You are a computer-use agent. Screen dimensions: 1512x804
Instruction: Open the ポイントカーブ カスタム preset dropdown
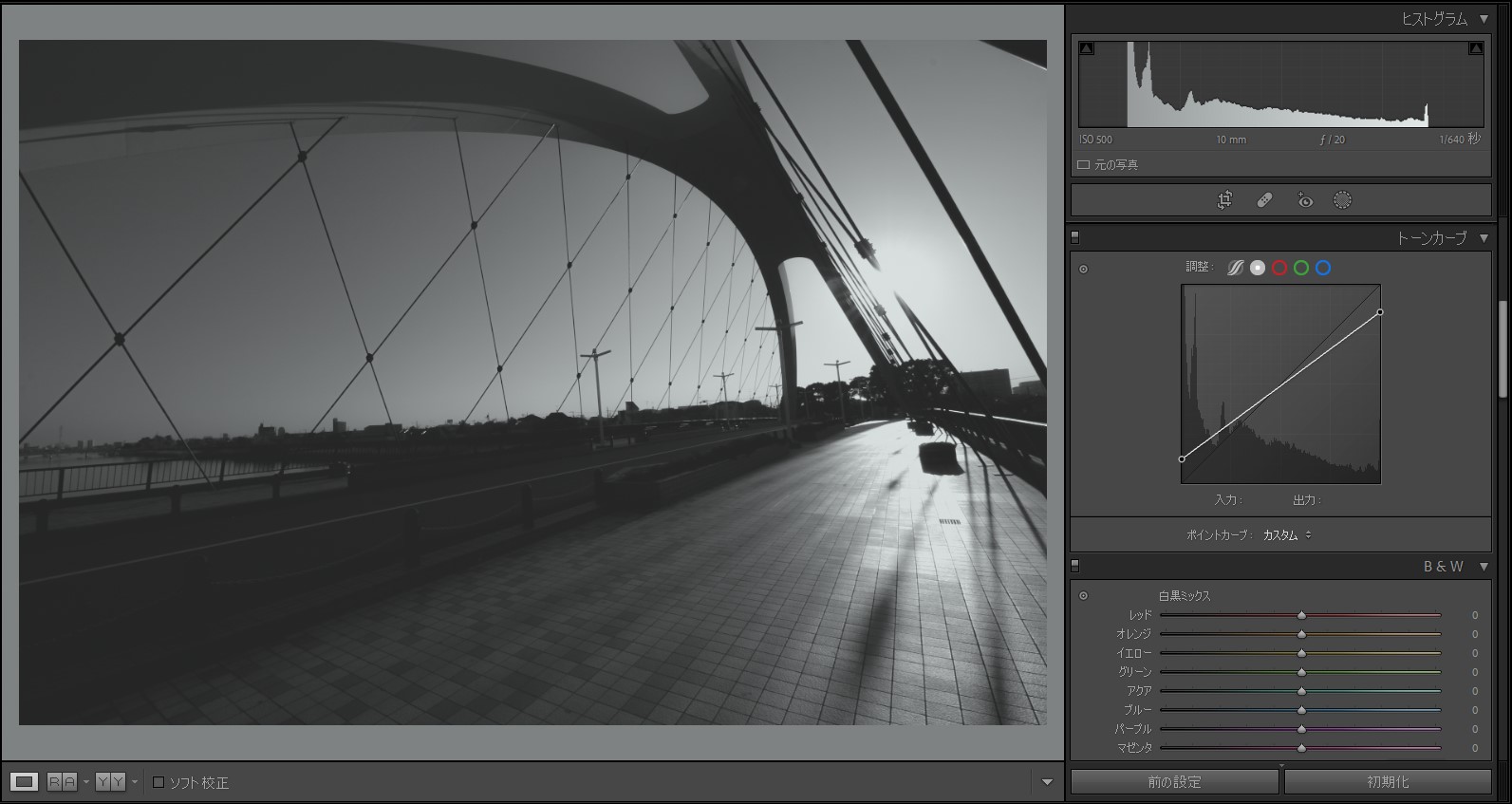[1287, 535]
